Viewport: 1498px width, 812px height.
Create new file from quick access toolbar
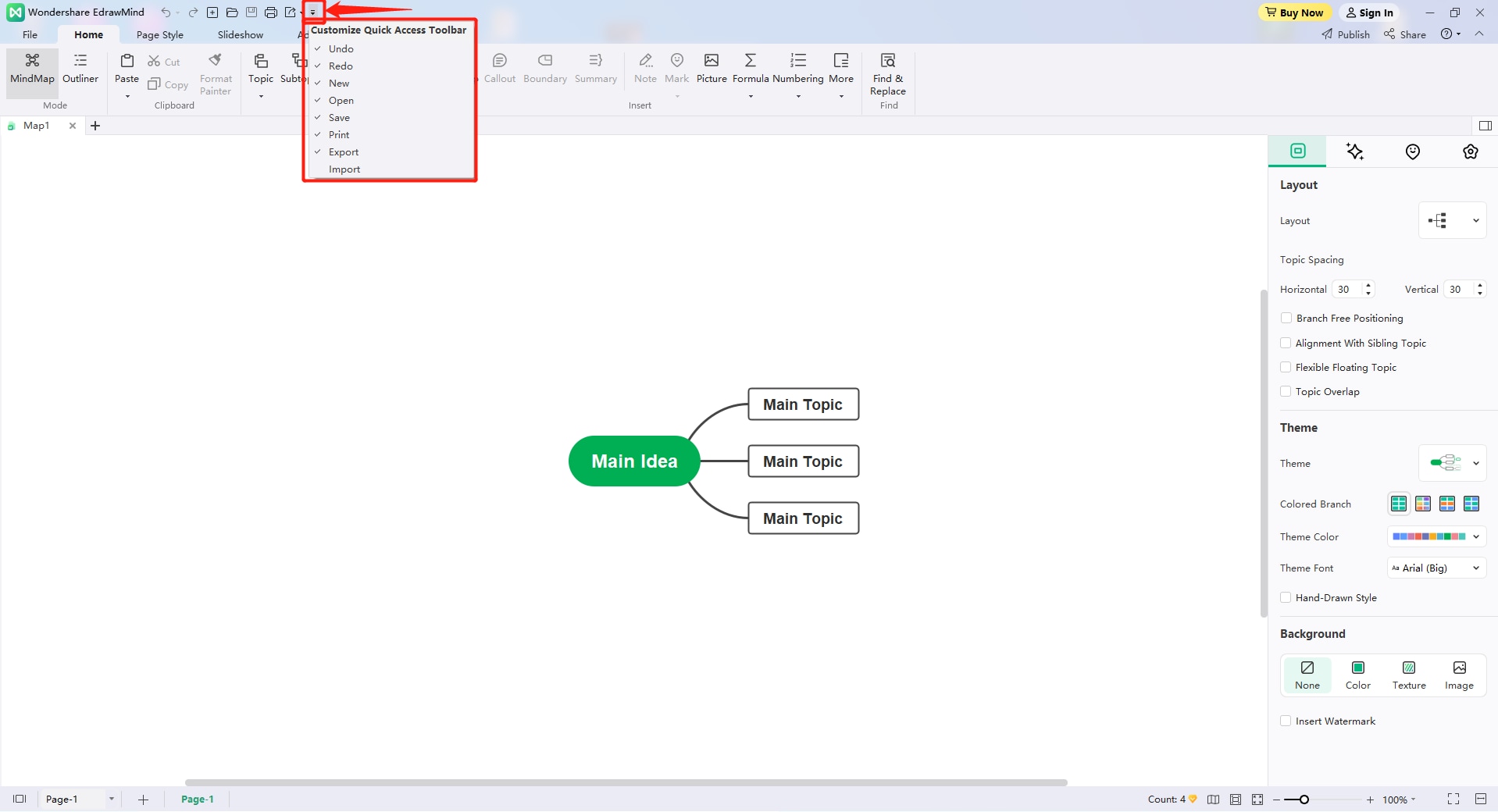[x=212, y=12]
